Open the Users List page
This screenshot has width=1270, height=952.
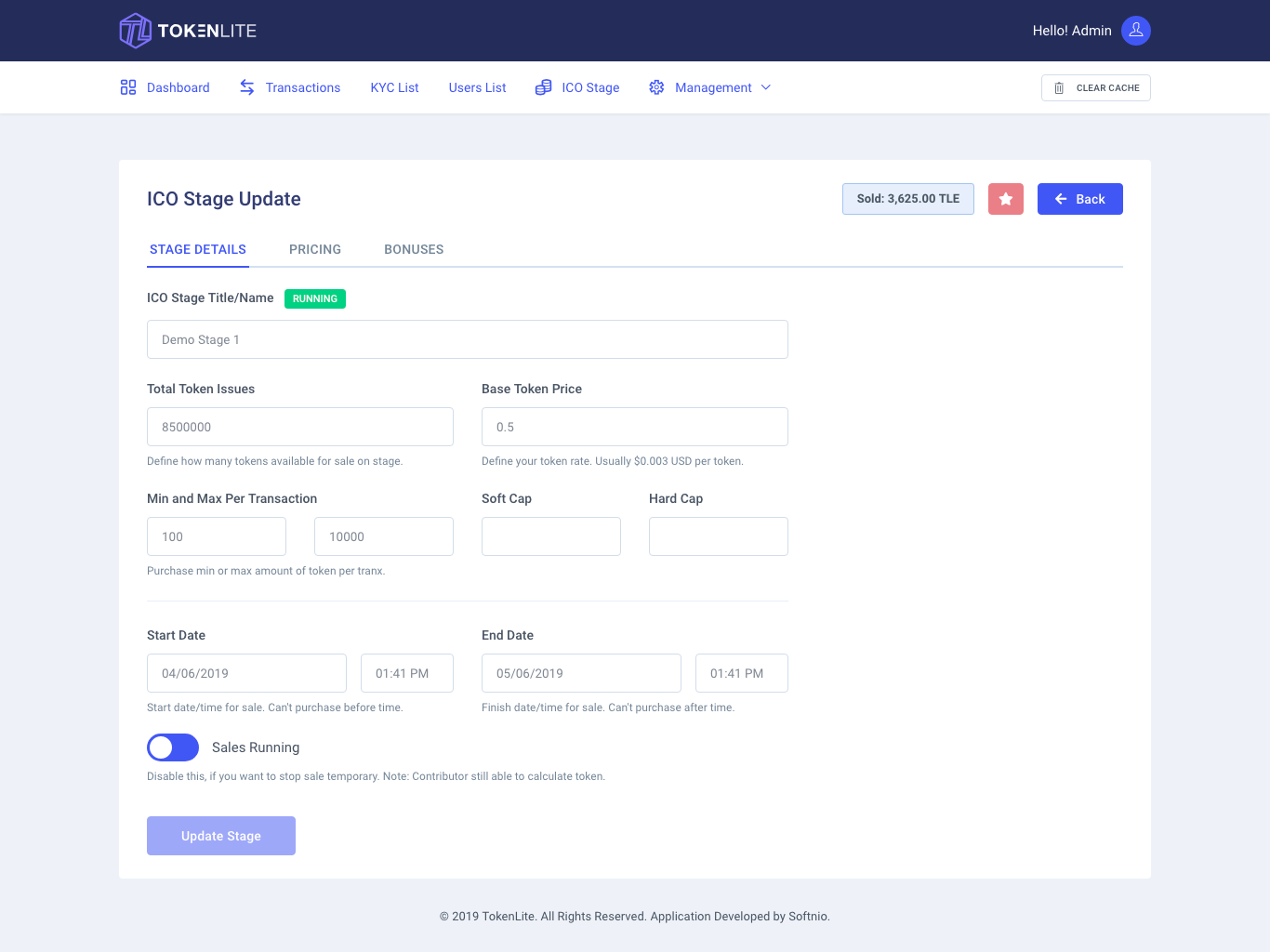pyautogui.click(x=477, y=87)
